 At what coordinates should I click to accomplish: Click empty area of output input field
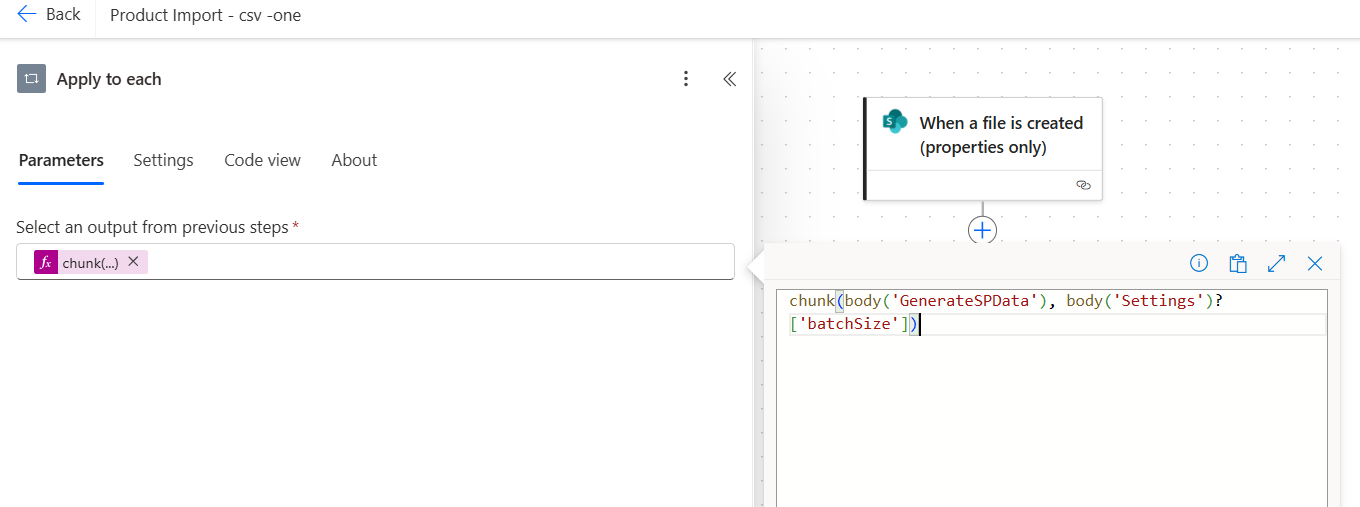(x=440, y=262)
